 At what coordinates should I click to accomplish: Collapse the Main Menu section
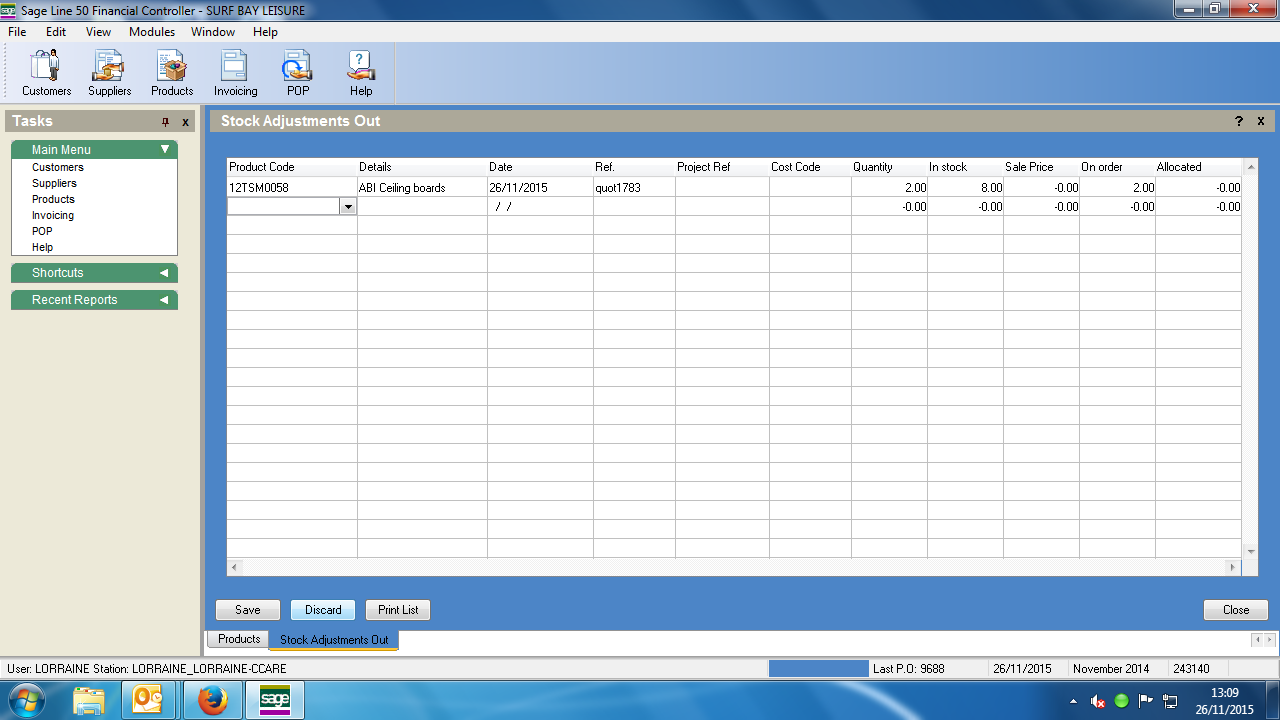(x=165, y=150)
